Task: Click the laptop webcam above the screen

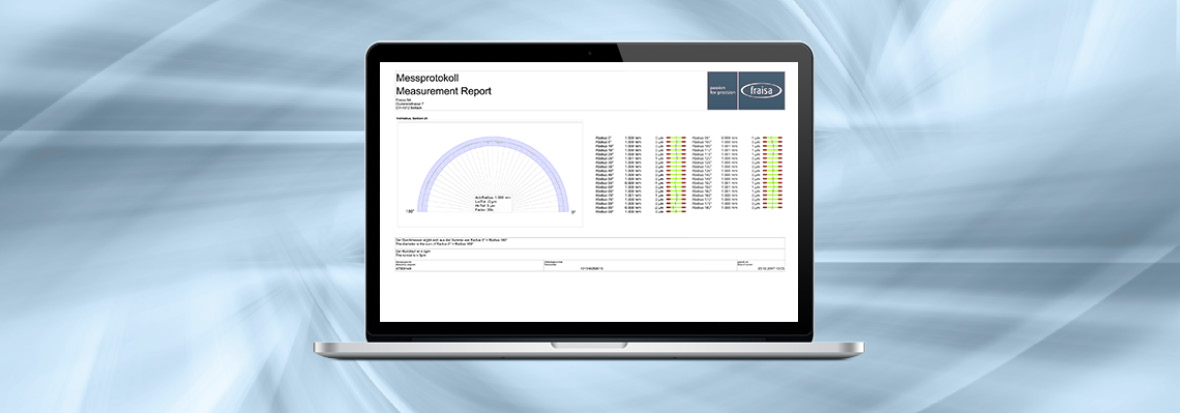Action: (x=590, y=50)
